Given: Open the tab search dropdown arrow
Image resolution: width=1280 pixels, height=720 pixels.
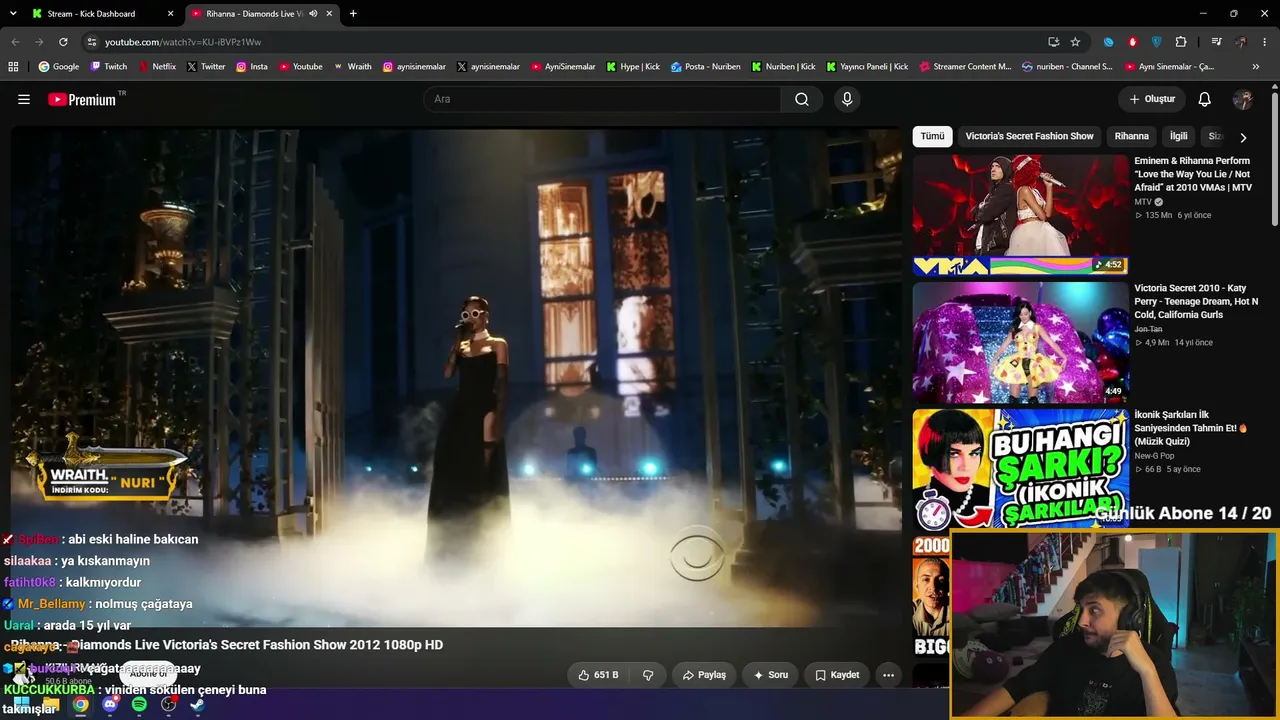Looking at the screenshot, I should click(x=13, y=14).
